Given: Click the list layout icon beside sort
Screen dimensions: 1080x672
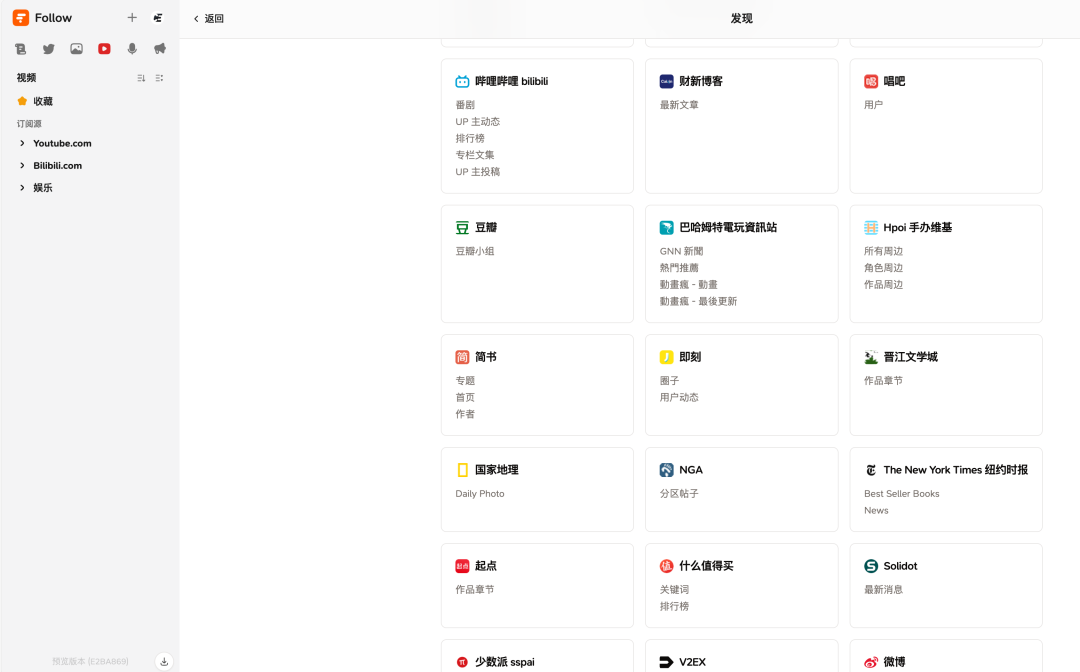Looking at the screenshot, I should coord(159,78).
